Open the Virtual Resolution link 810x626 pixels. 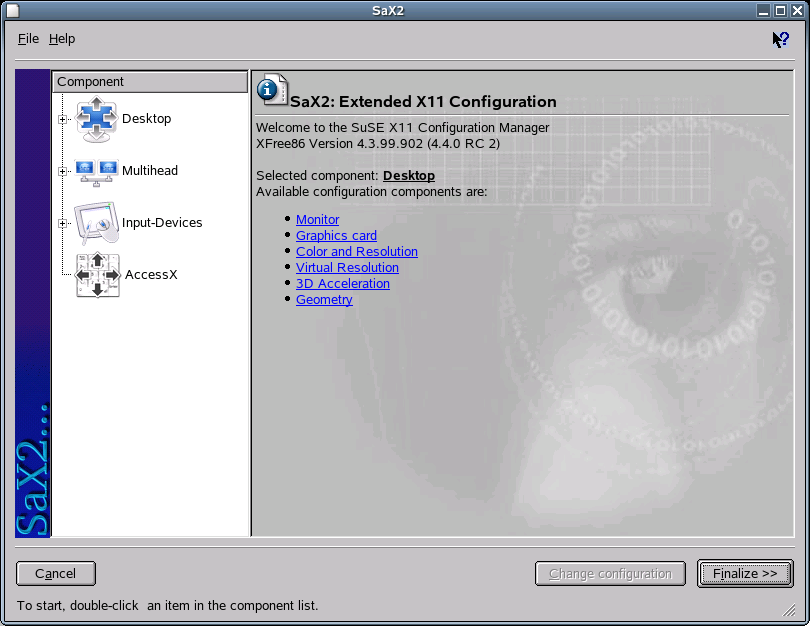point(347,268)
